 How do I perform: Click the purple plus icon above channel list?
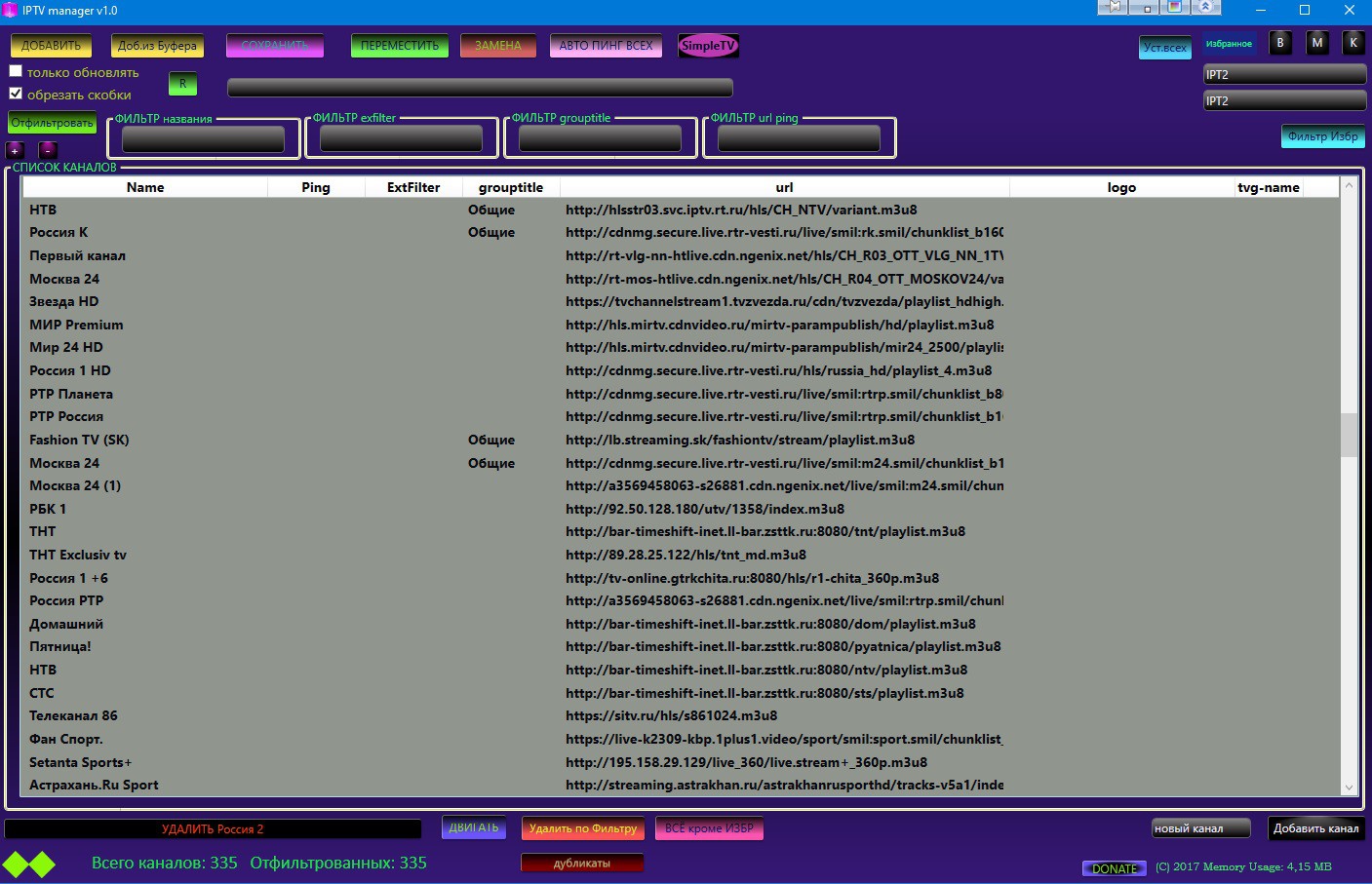point(15,150)
